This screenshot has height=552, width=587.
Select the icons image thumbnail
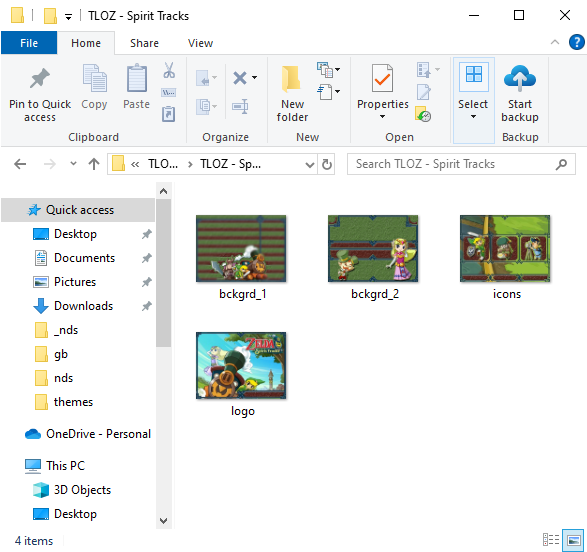pos(505,248)
